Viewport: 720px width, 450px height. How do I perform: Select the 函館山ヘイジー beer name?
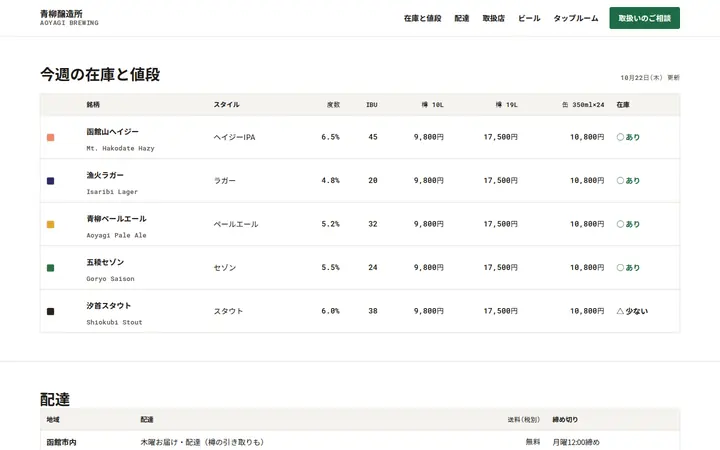click(x=112, y=132)
